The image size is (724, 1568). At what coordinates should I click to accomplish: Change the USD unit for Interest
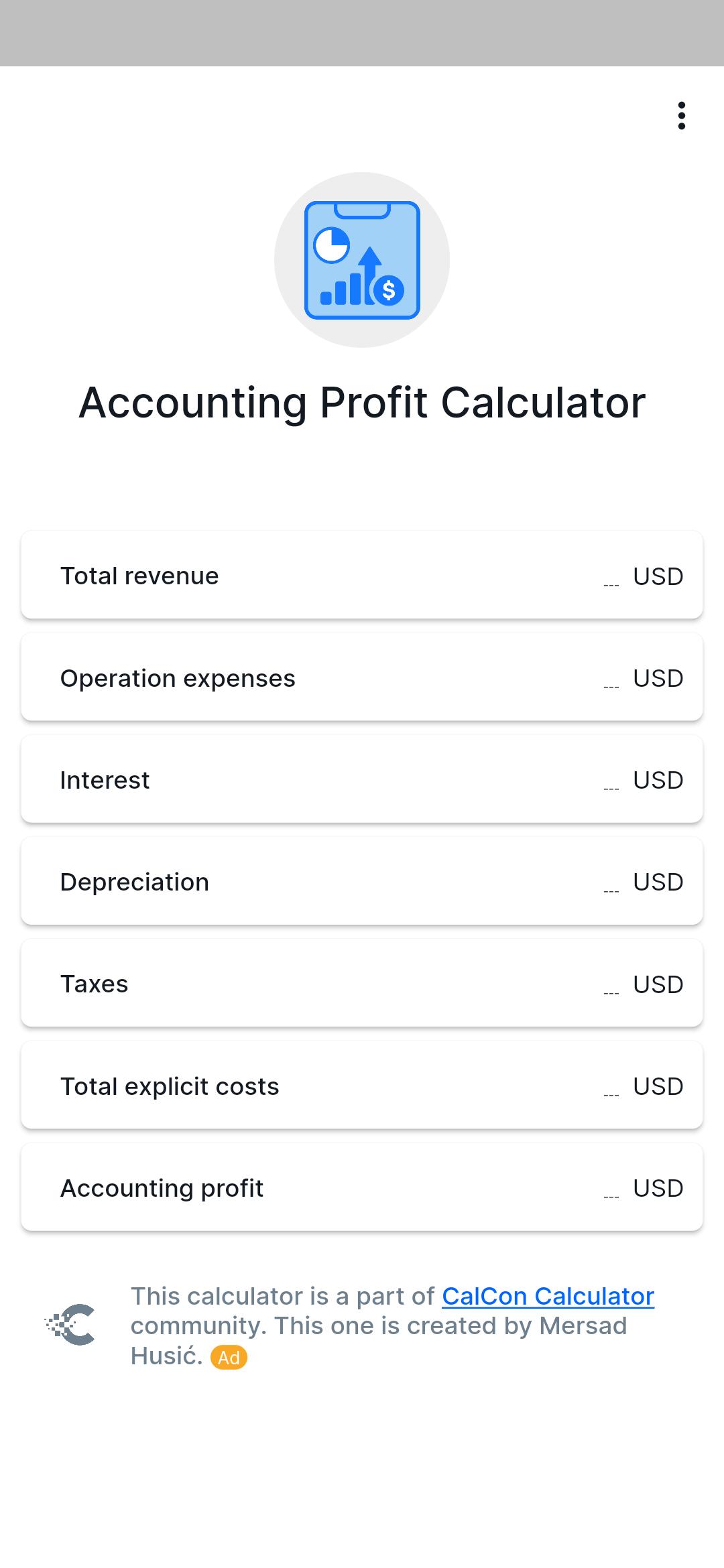pos(658,780)
